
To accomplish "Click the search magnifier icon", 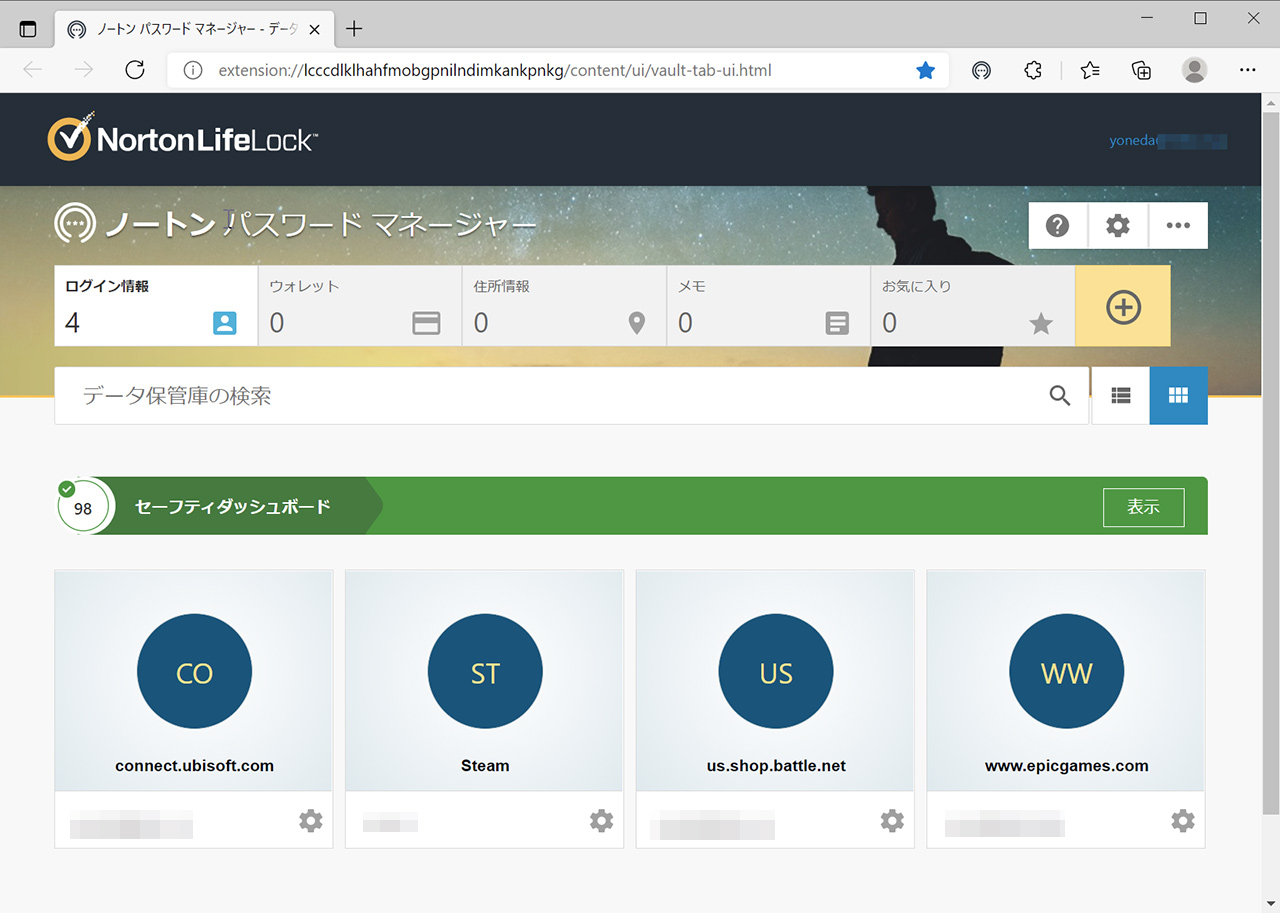I will tap(1060, 396).
